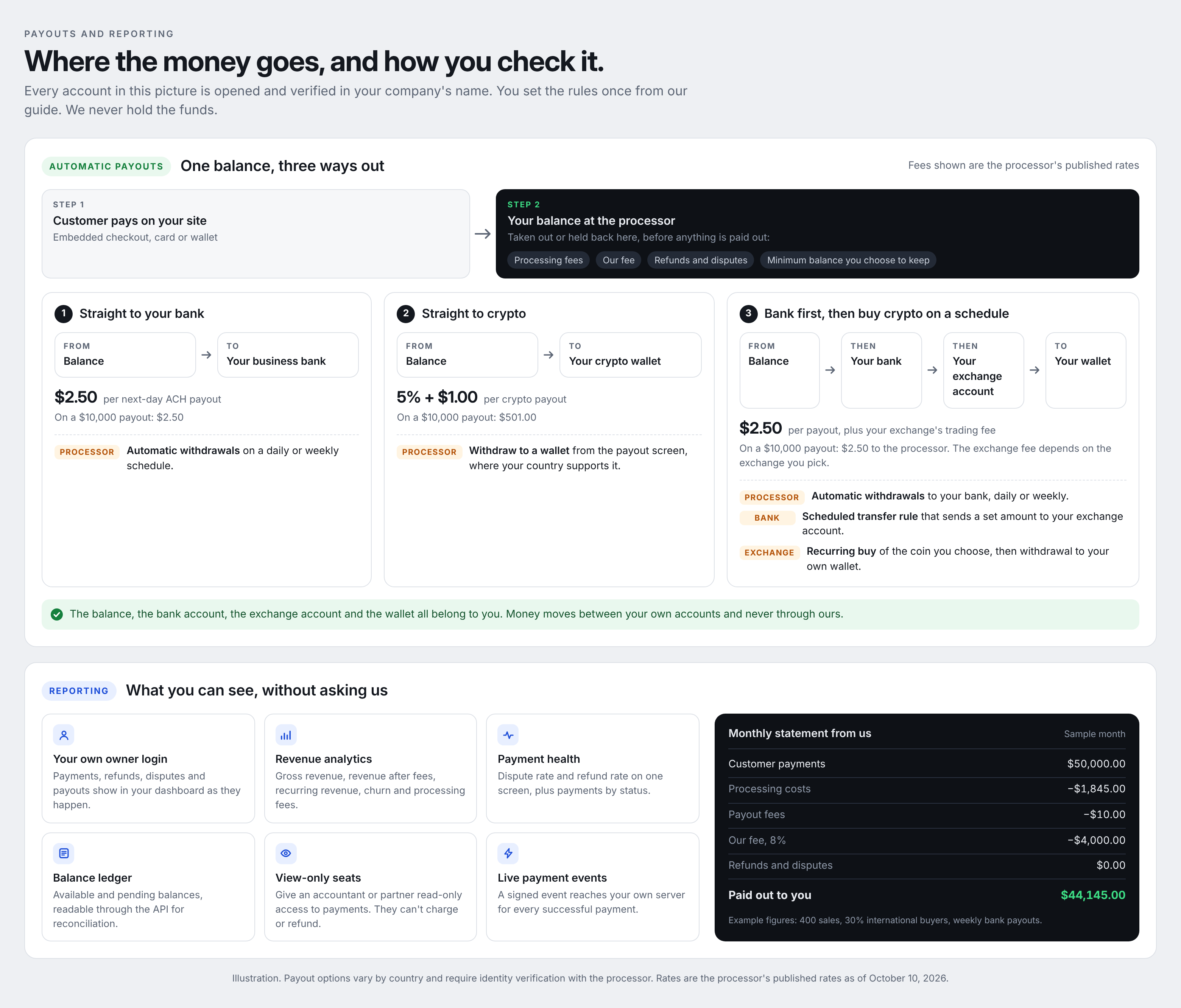Select the Our fee chip
Screen dimensions: 1181x1008
click(619, 260)
